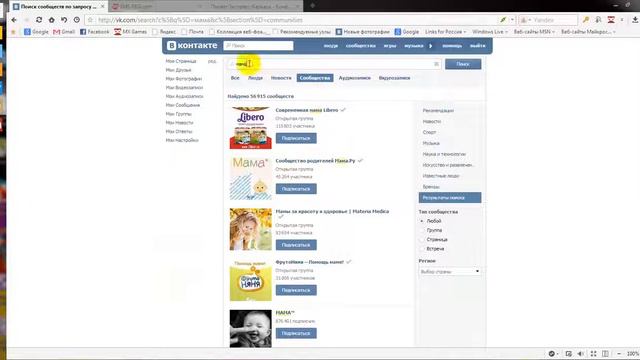Switch to the Сообщества search tab
The height and width of the screenshot is (360, 640).
pos(315,78)
